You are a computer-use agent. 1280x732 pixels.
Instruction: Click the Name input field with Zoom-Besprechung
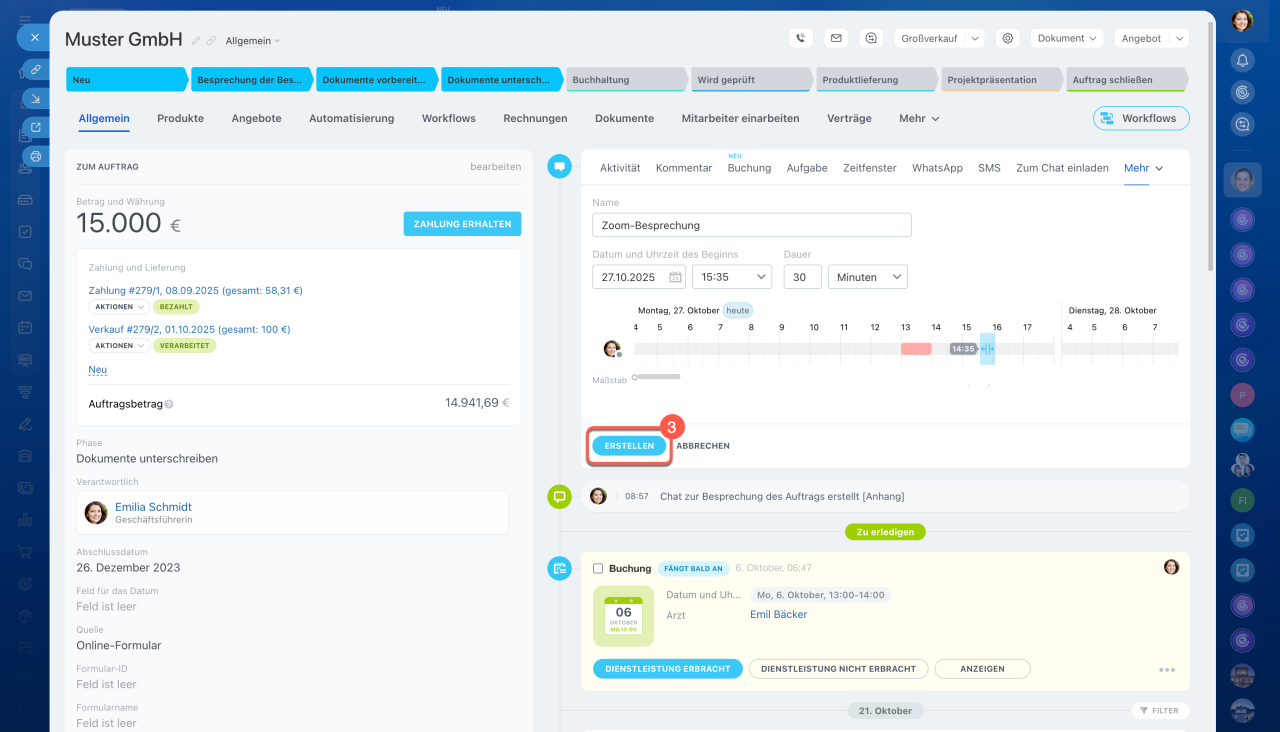pyautogui.click(x=751, y=225)
